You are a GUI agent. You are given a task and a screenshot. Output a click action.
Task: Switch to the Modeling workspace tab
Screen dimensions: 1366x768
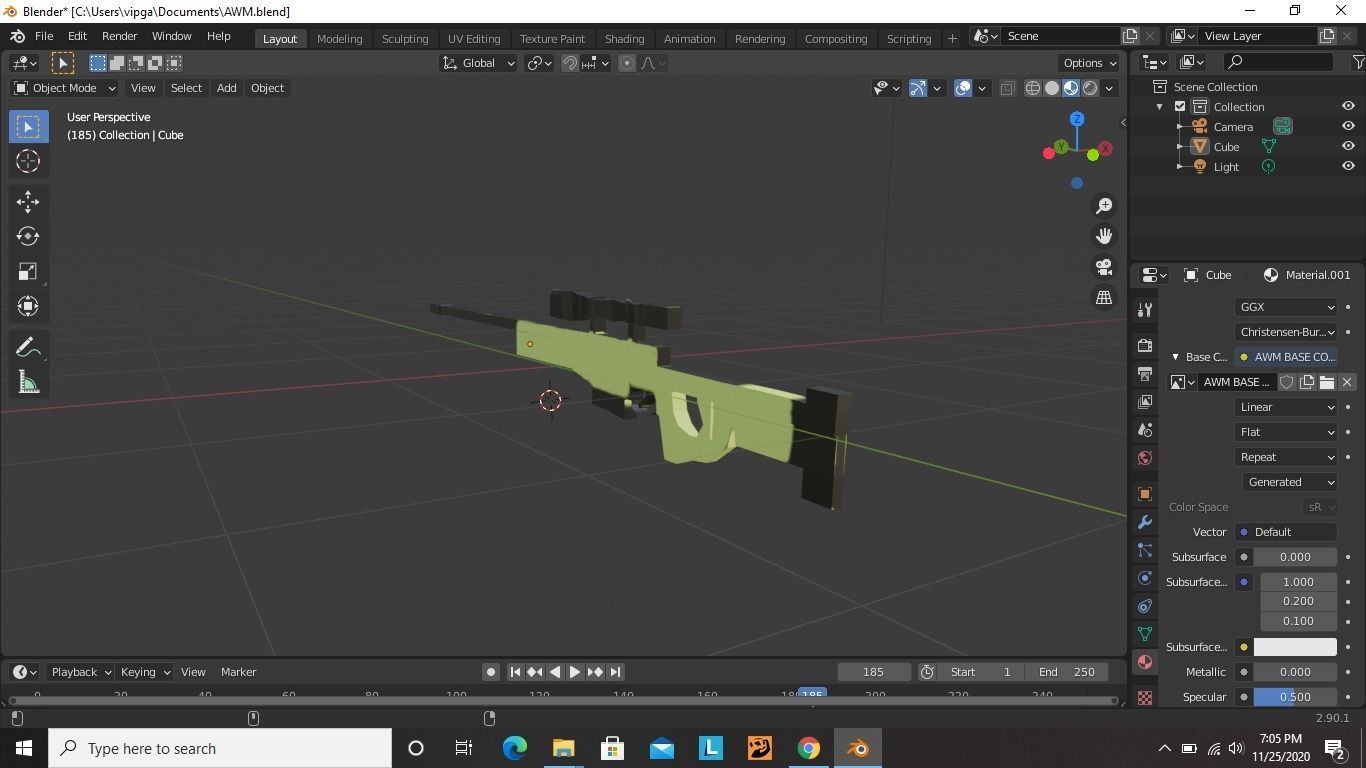coord(339,38)
